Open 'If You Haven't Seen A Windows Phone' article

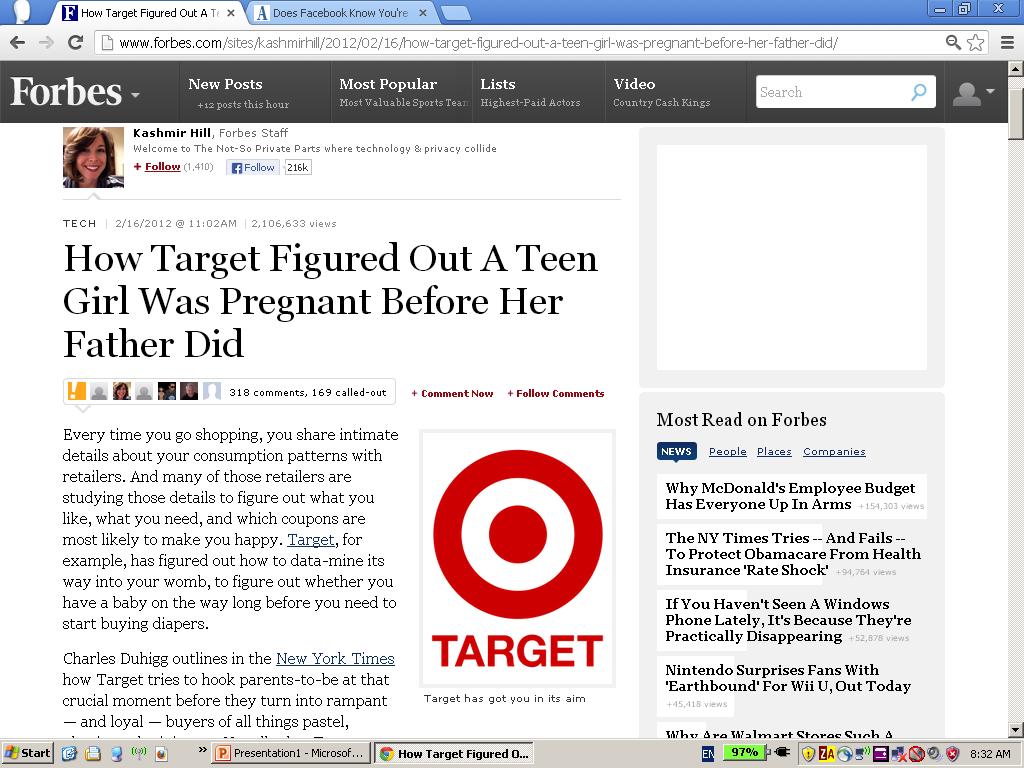tap(788, 620)
